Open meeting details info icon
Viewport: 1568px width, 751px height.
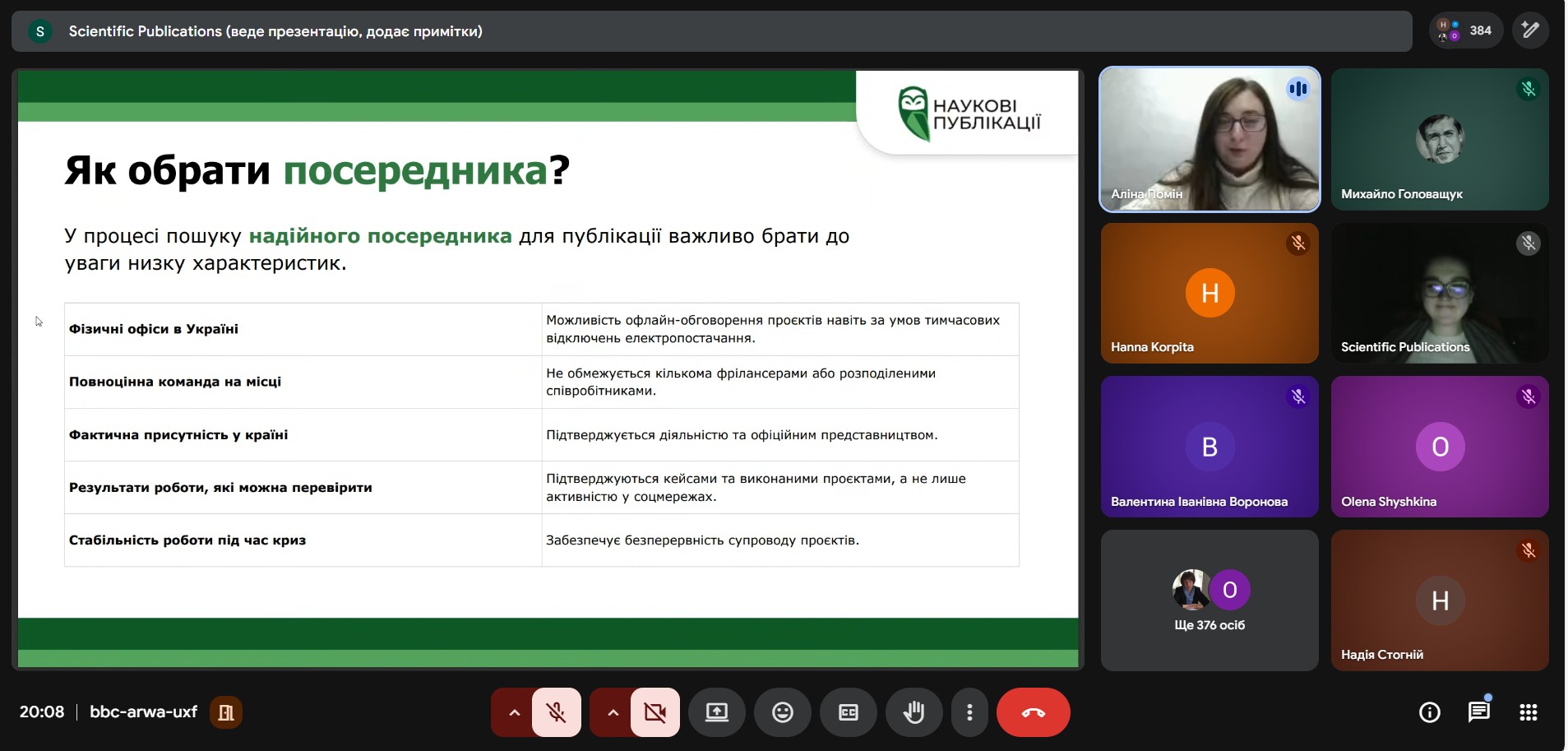click(x=1430, y=712)
